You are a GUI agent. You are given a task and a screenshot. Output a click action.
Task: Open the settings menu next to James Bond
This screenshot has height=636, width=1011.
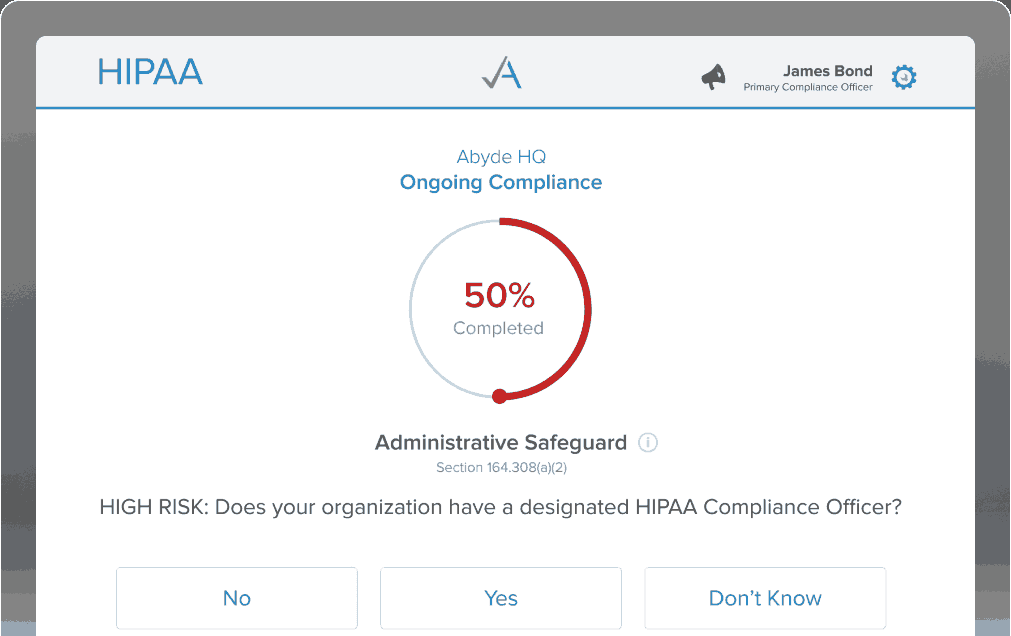[903, 76]
